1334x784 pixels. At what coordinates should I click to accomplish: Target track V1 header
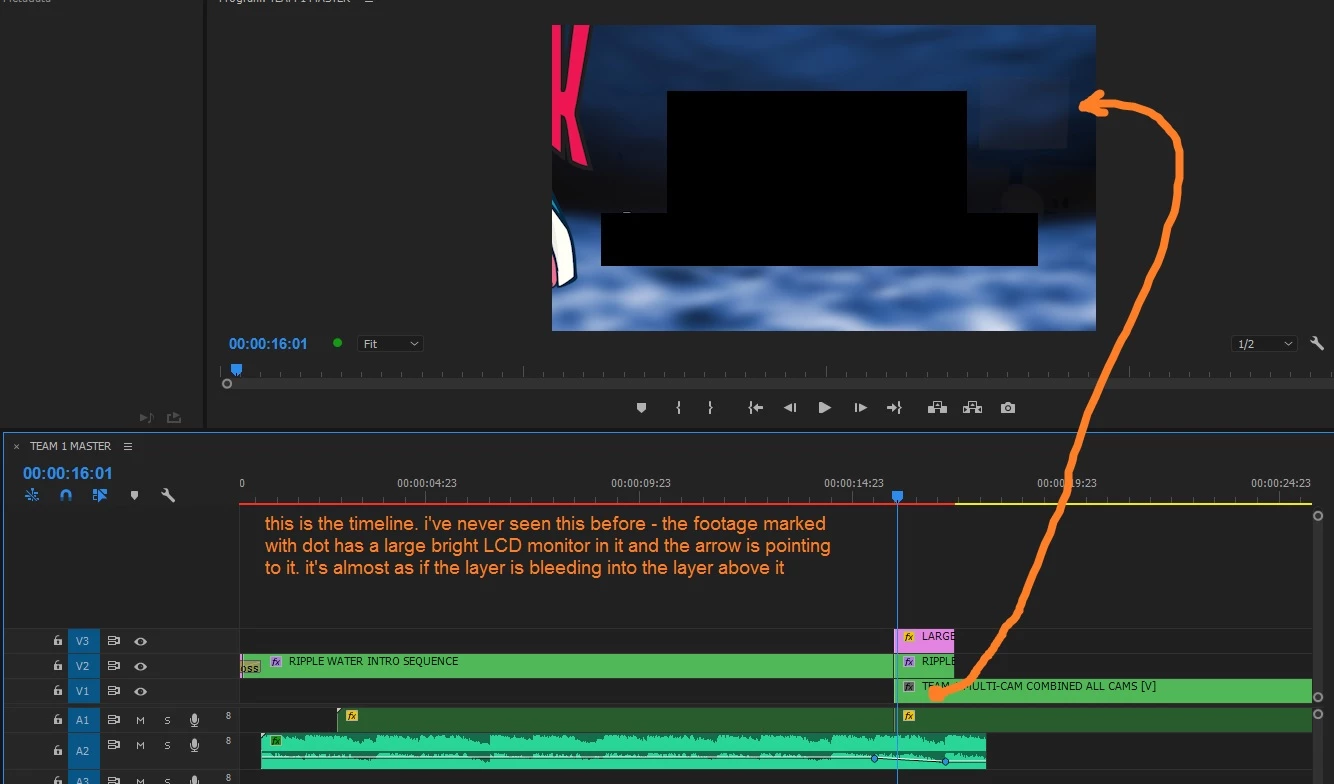click(x=83, y=691)
